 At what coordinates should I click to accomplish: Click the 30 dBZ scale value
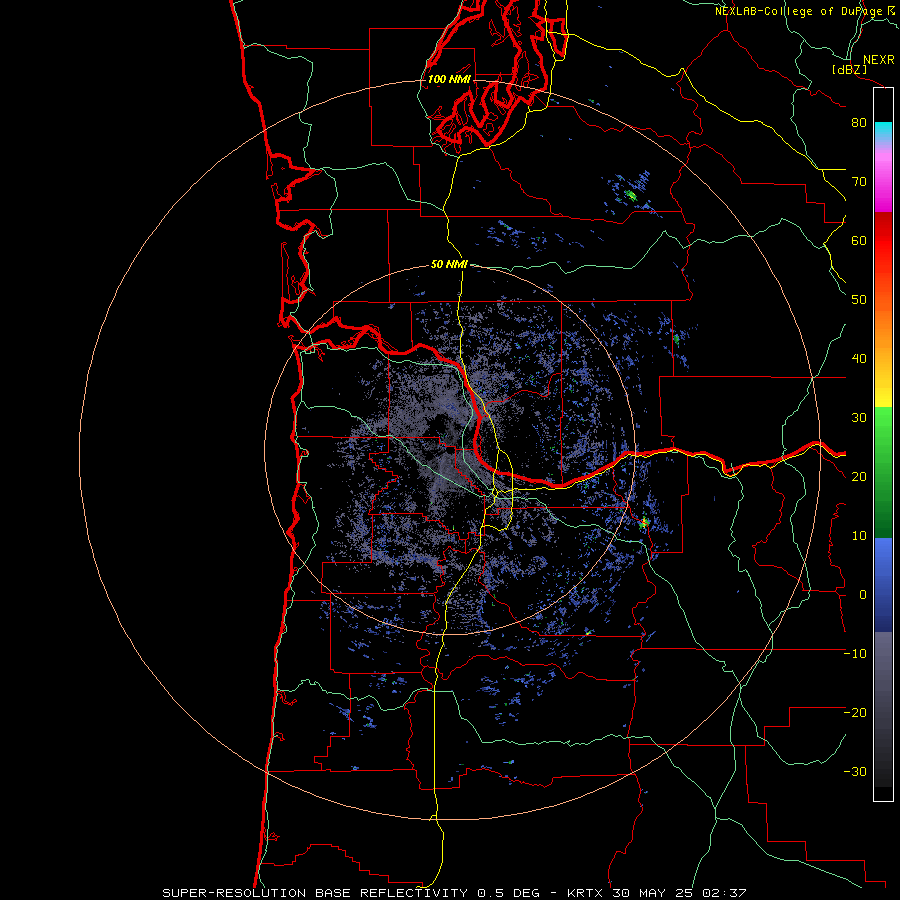[859, 418]
